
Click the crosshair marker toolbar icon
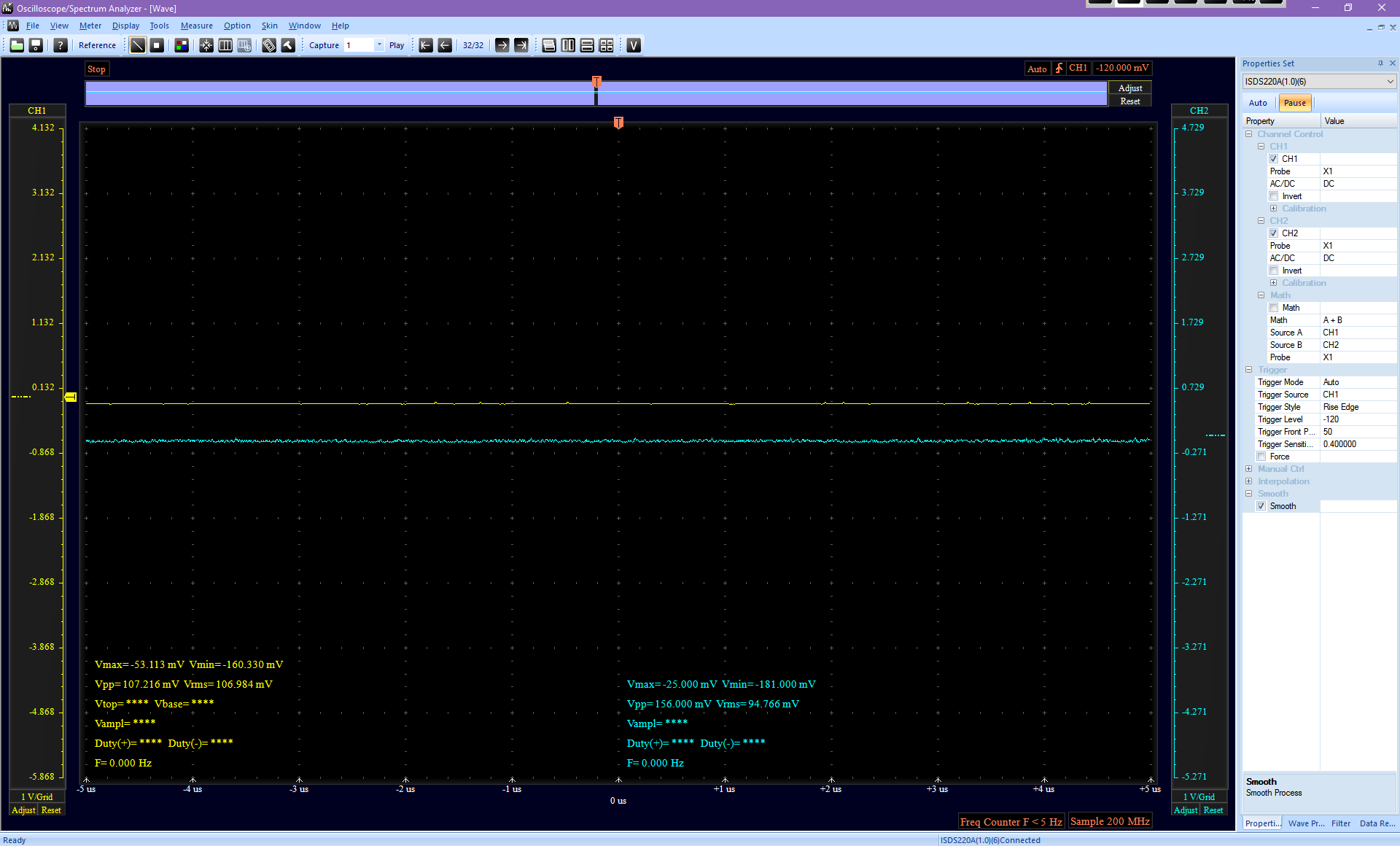coord(206,45)
